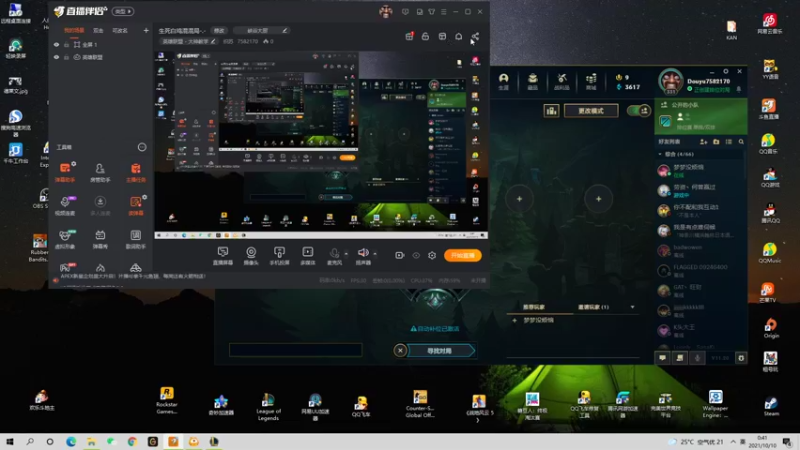This screenshot has width=800, height=450.
Task: Click the lobby chat input field
Action: (295, 349)
